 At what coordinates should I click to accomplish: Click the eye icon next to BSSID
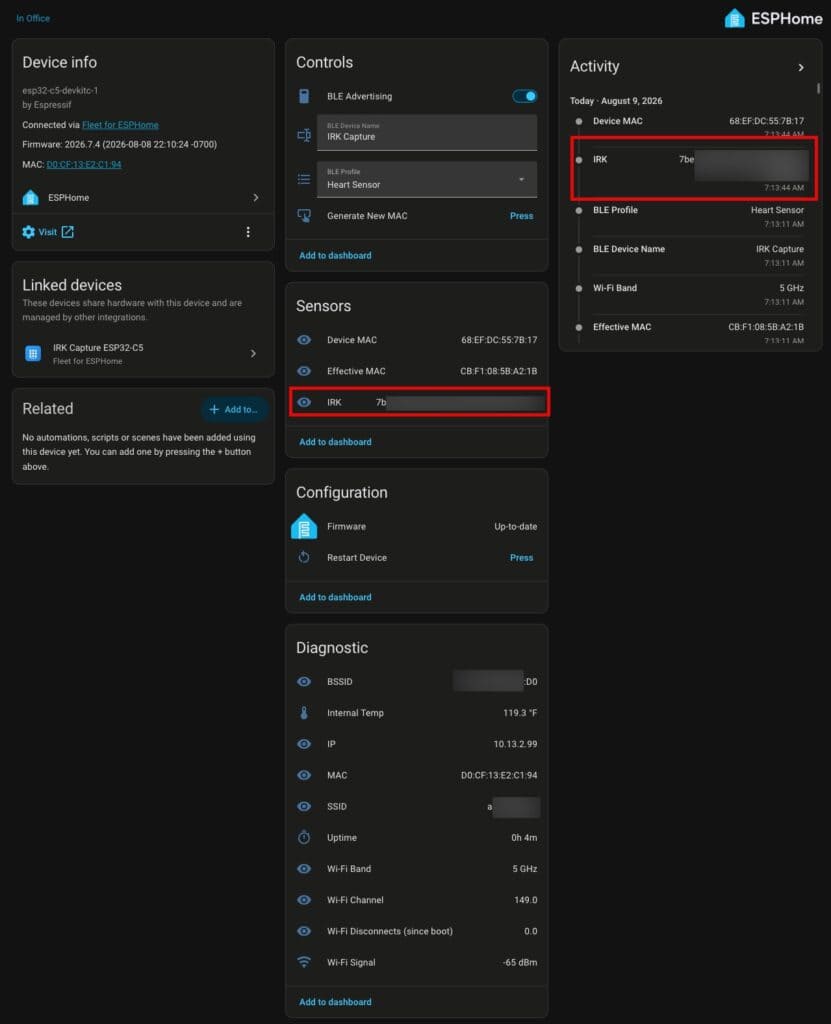click(x=304, y=681)
